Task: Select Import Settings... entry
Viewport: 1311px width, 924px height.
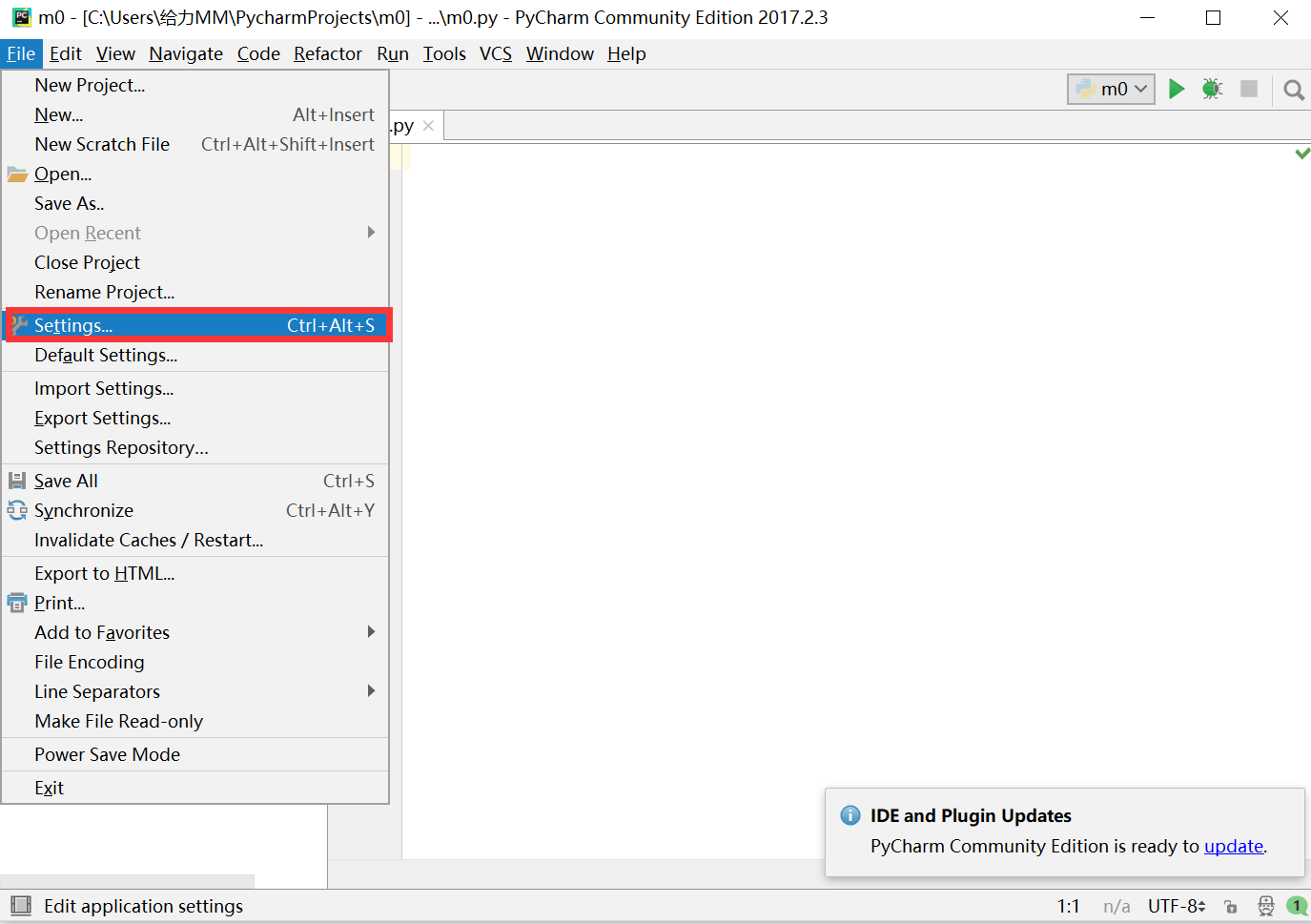Action: pyautogui.click(x=195, y=388)
